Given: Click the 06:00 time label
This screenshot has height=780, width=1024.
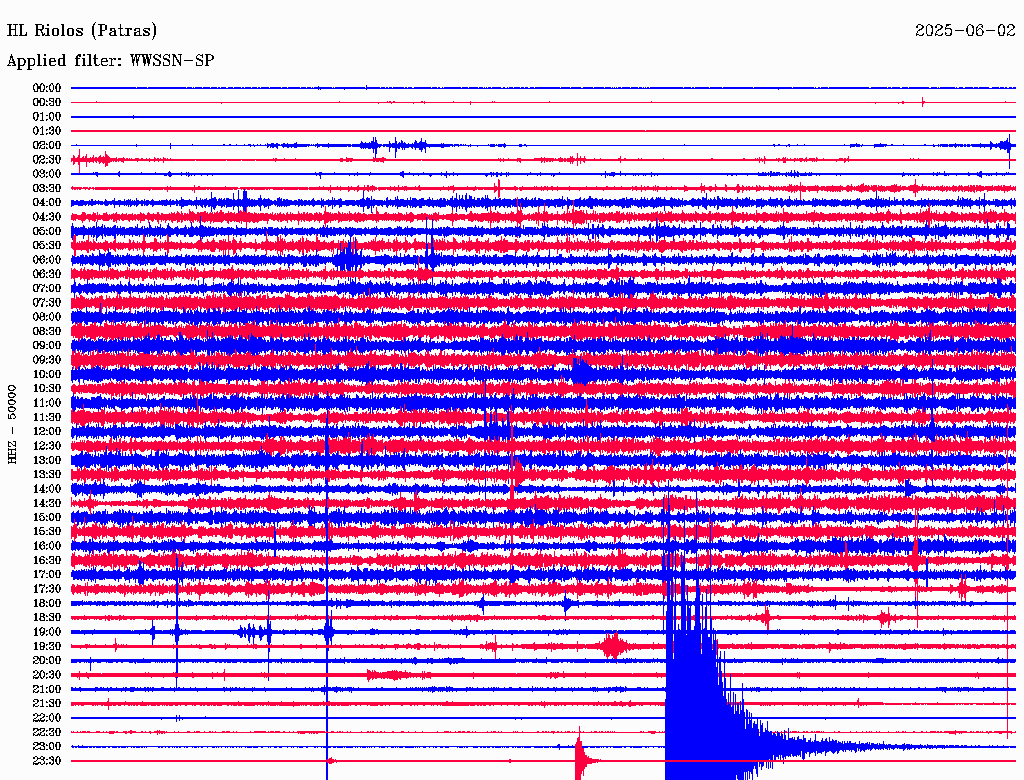Looking at the screenshot, I should click(47, 259).
